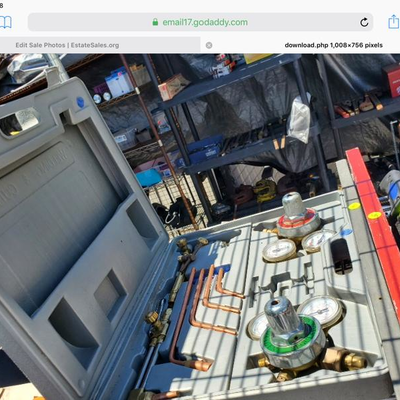Reload the page with the circular arrow

[x=364, y=22]
